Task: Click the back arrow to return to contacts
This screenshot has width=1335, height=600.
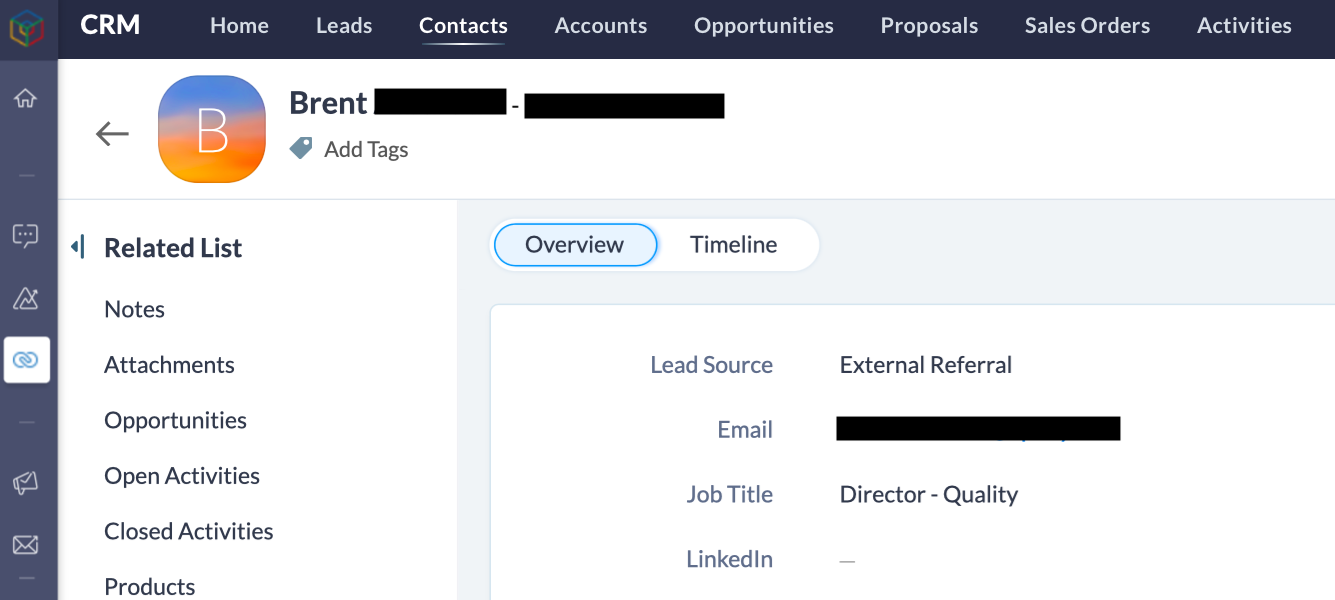Action: [x=112, y=133]
